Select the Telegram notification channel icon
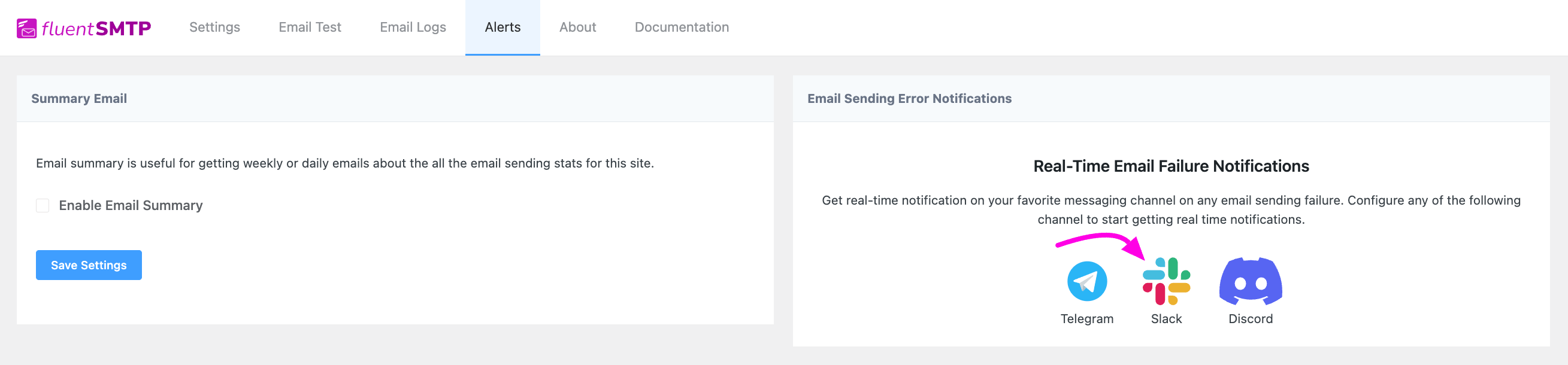 (1086, 282)
